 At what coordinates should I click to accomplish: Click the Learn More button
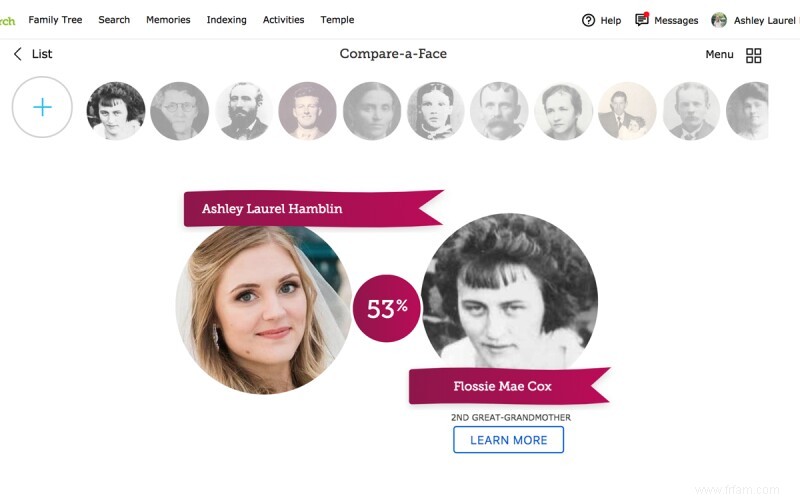point(508,440)
